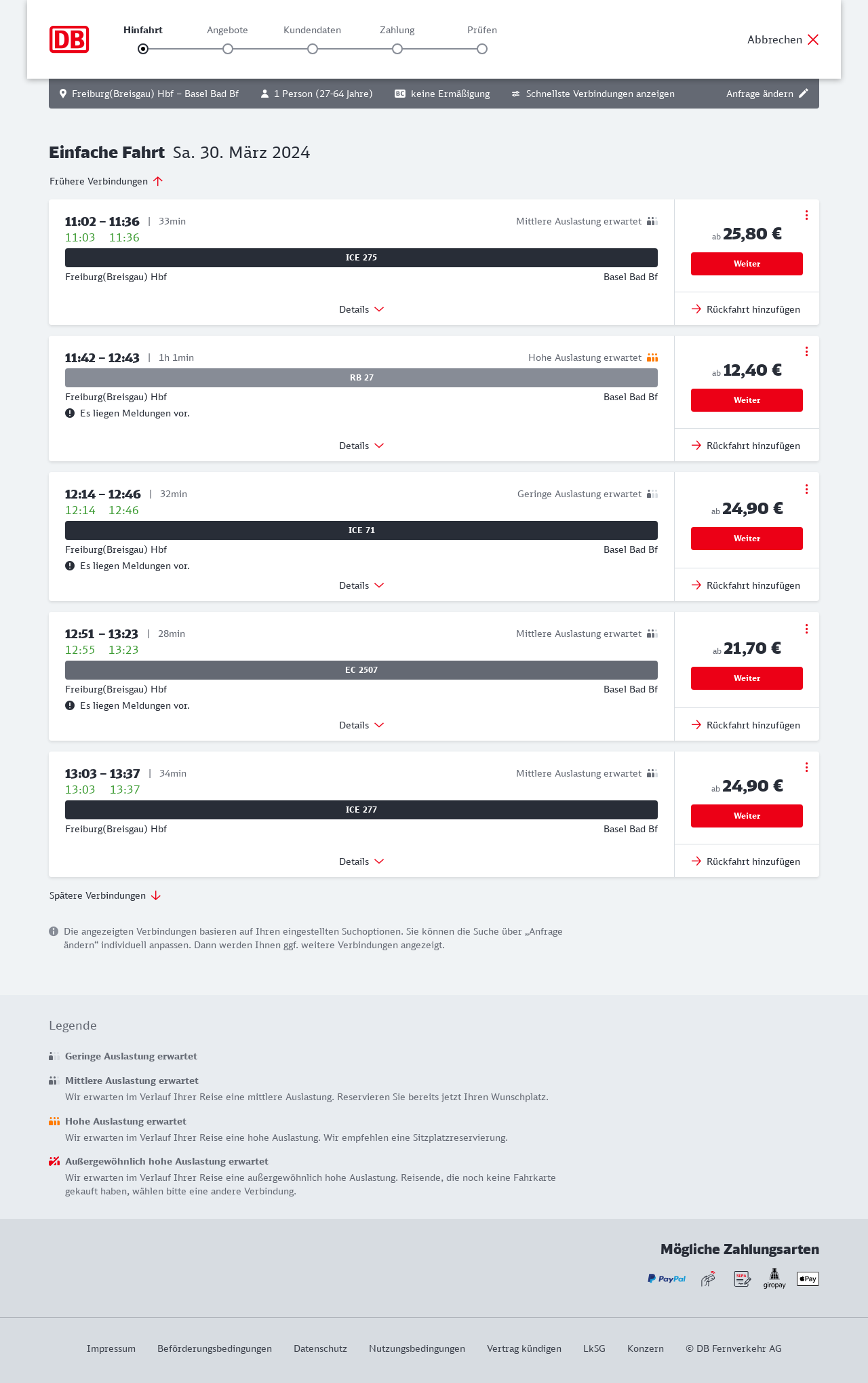Click the Apple Pay payment icon
The image size is (868, 1383).
(808, 1279)
